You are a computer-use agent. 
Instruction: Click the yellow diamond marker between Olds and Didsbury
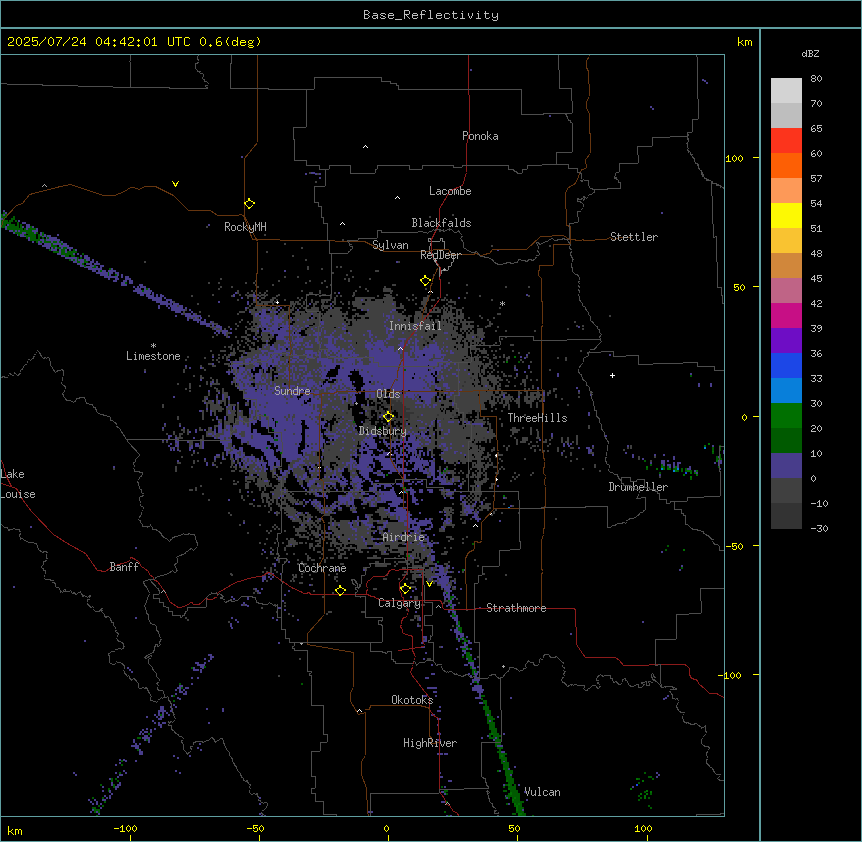click(388, 416)
